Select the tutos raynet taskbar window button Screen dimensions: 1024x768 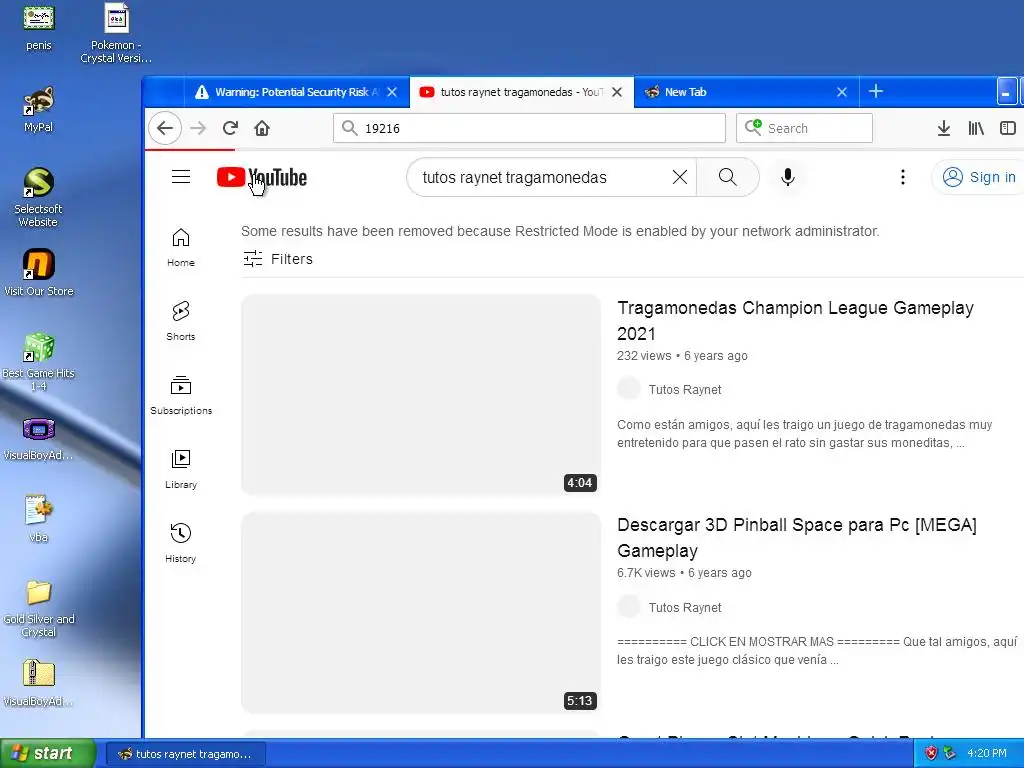pyautogui.click(x=185, y=754)
